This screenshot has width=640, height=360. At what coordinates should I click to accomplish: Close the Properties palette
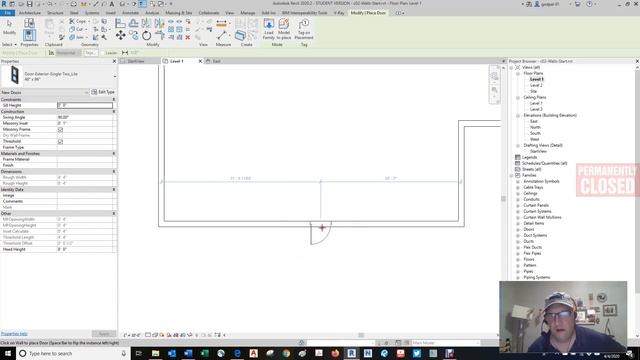[x=114, y=61]
